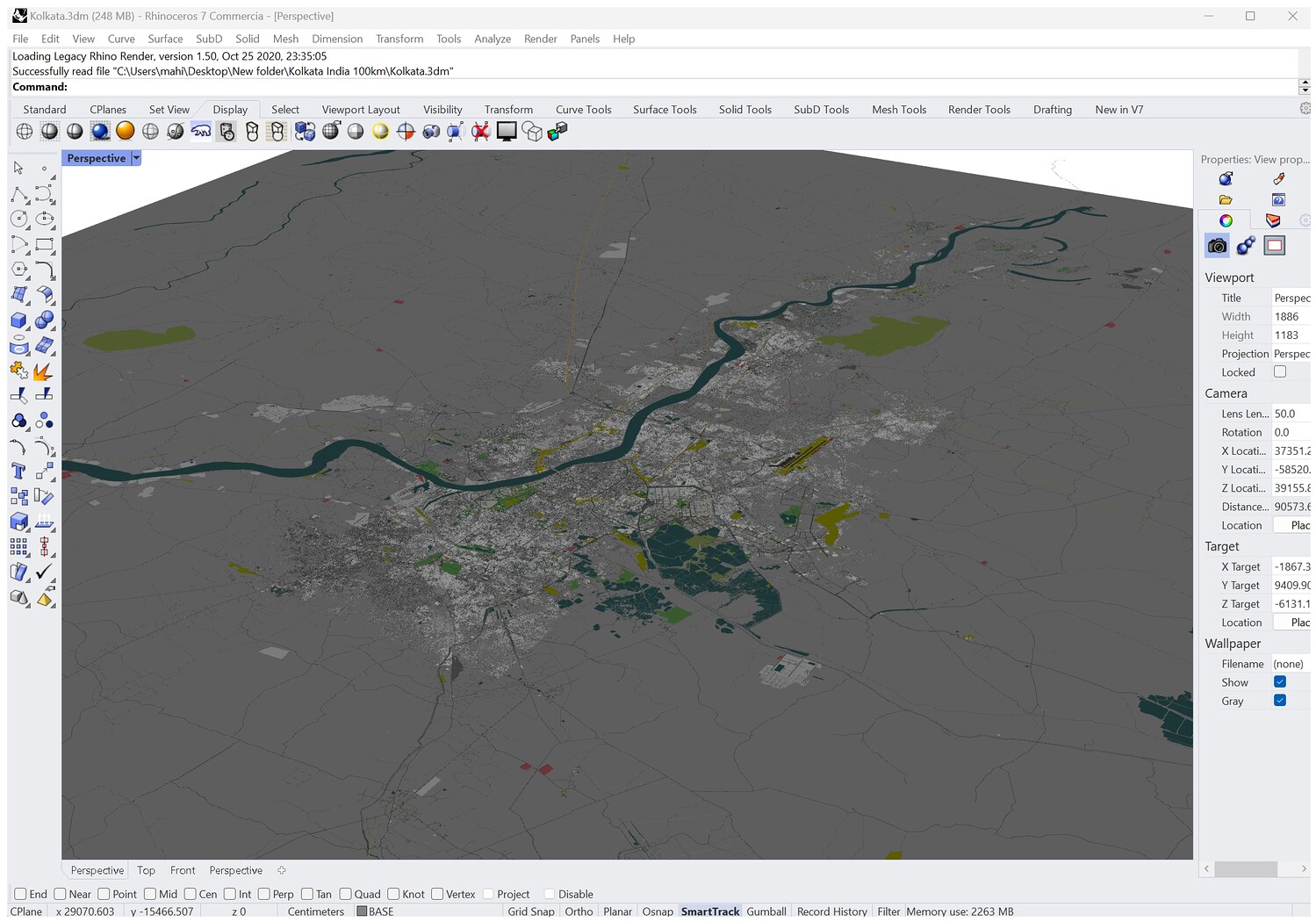
Task: Open the camera view properties icon
Action: (x=1217, y=246)
